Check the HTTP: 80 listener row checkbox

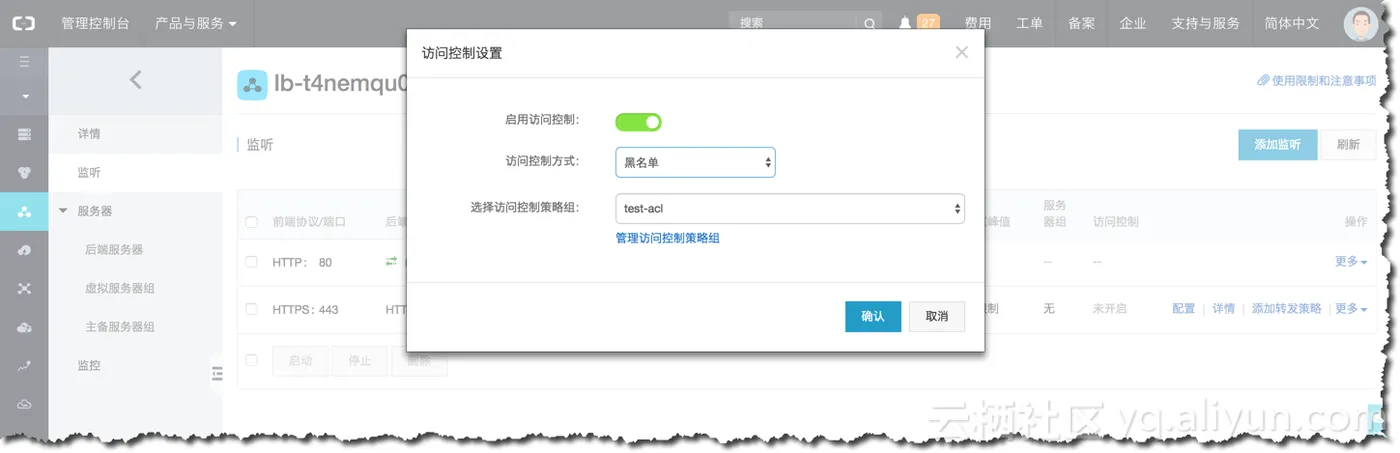tap(252, 262)
